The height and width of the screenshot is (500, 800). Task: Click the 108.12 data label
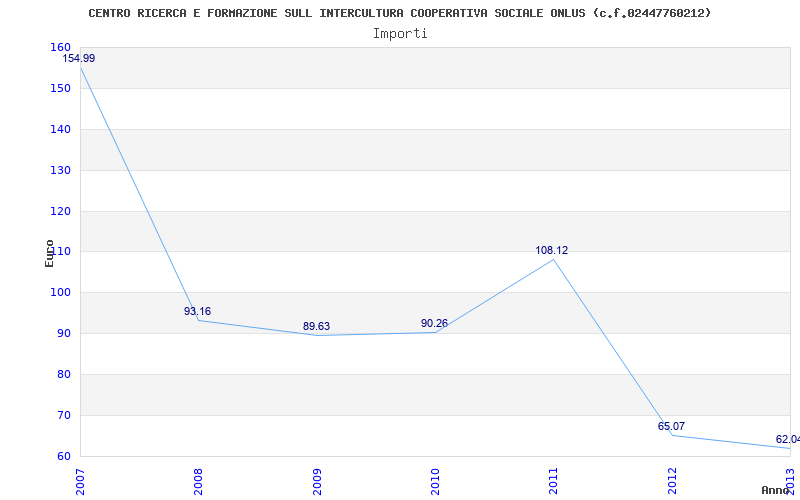click(x=552, y=251)
